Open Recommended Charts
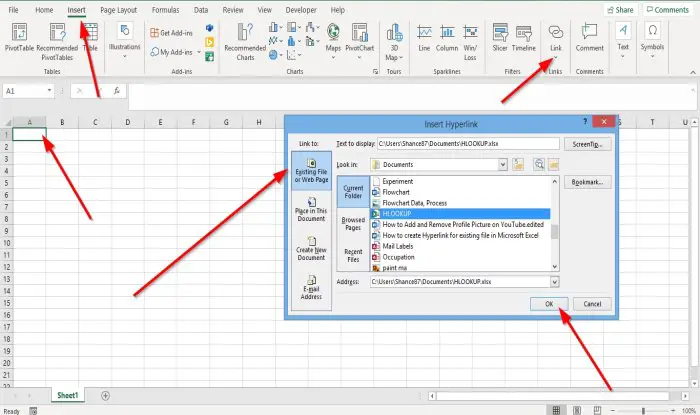The image size is (700, 415). coord(245,42)
